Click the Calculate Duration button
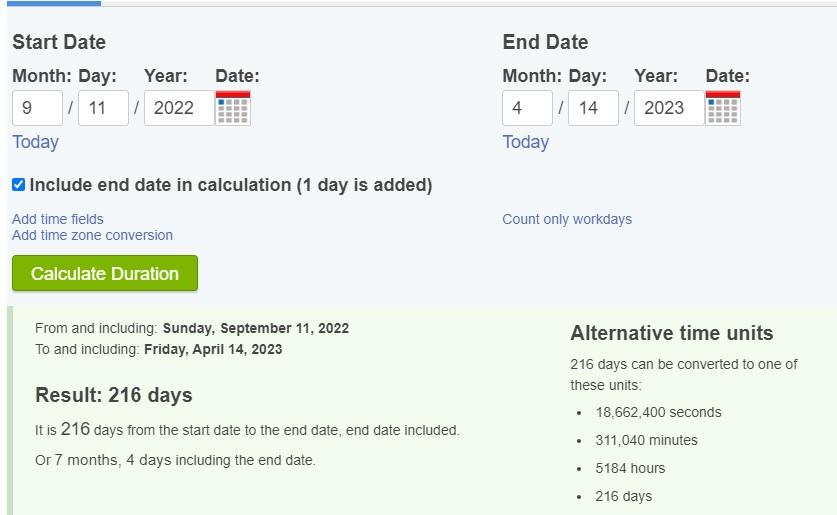 click(105, 273)
